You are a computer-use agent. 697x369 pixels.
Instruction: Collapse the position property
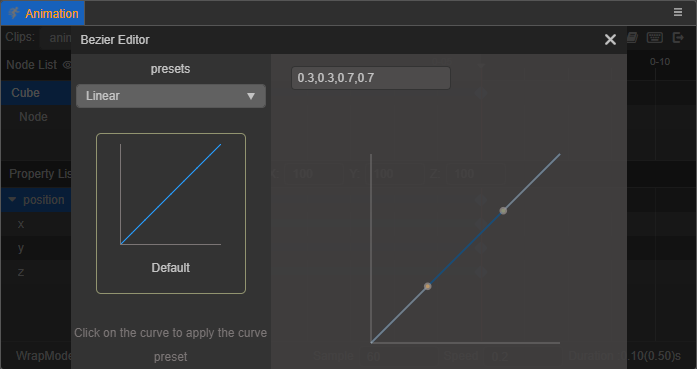(x=12, y=200)
